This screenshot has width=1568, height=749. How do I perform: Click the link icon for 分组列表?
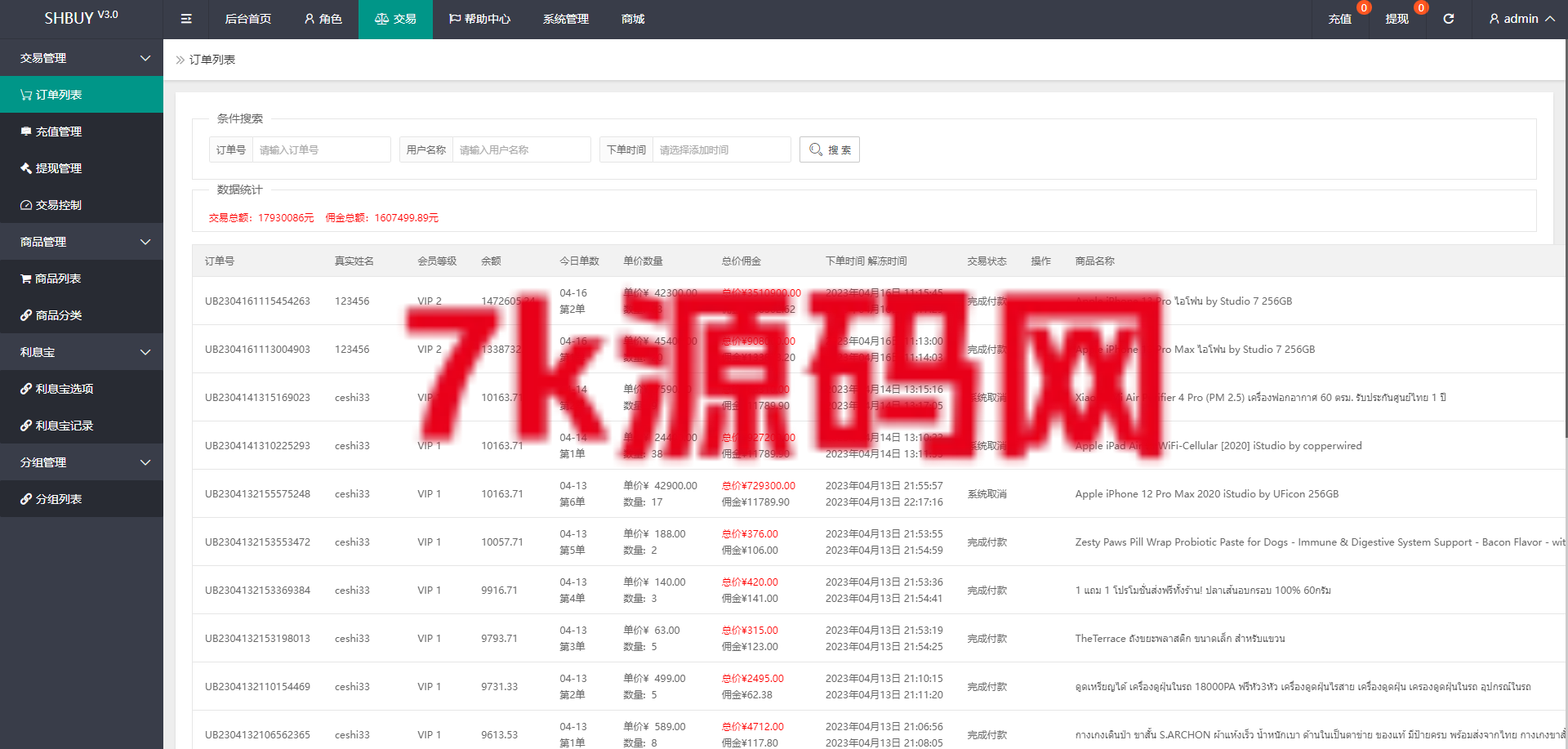(26, 499)
